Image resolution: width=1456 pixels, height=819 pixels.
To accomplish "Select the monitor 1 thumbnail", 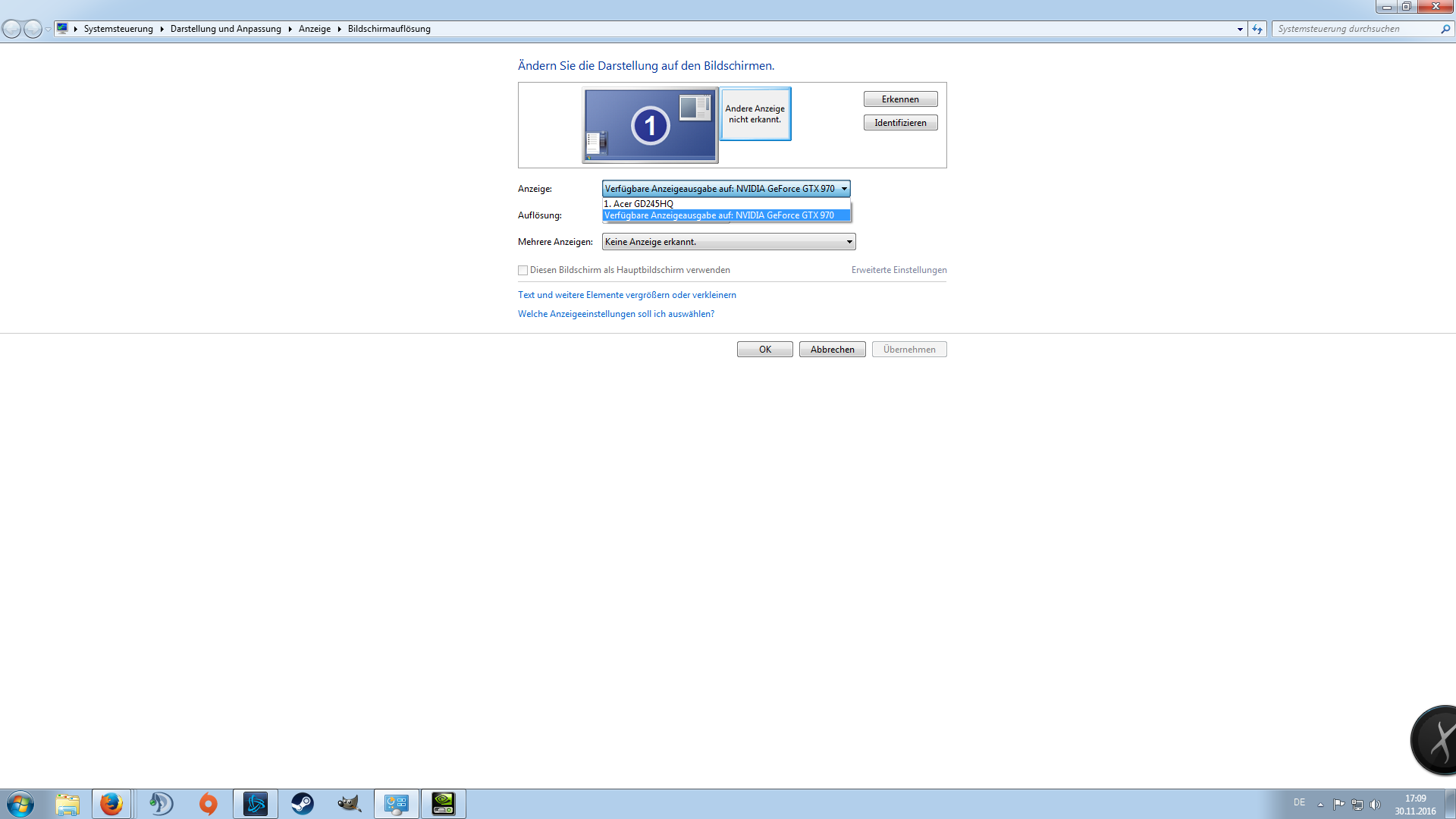I will tap(650, 125).
